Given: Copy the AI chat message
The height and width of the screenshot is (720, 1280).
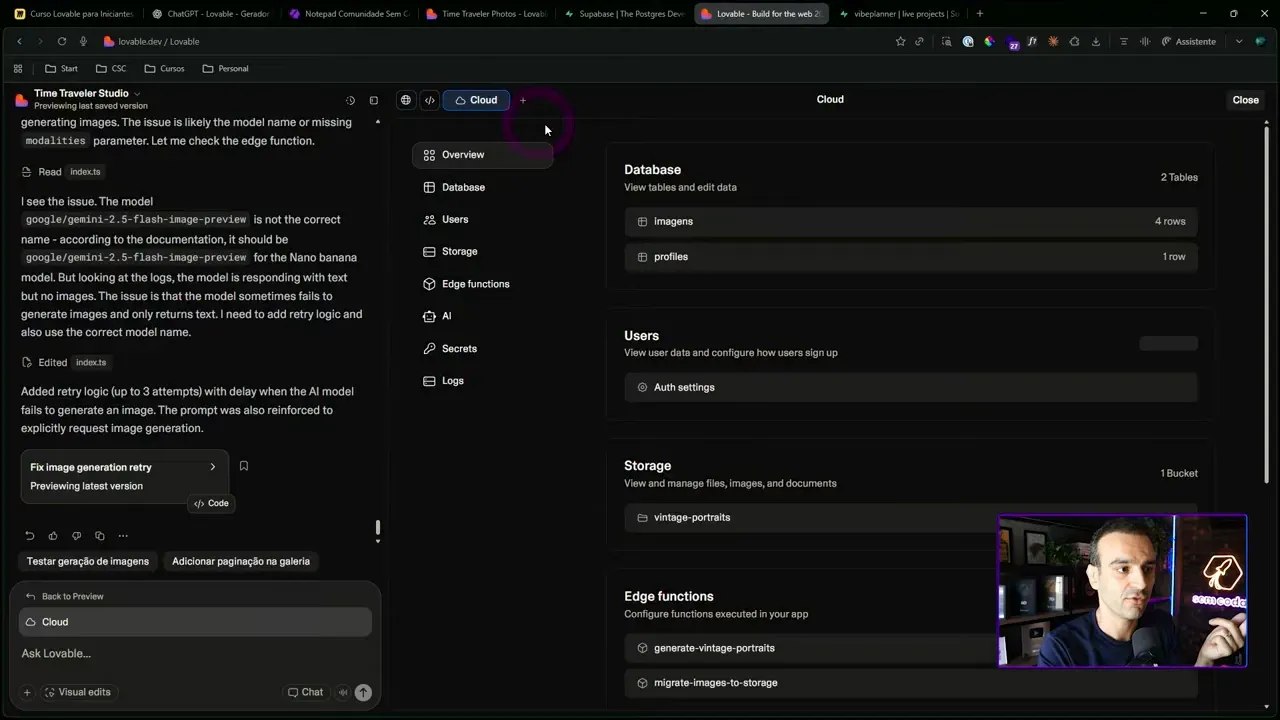Looking at the screenshot, I should [x=99, y=535].
